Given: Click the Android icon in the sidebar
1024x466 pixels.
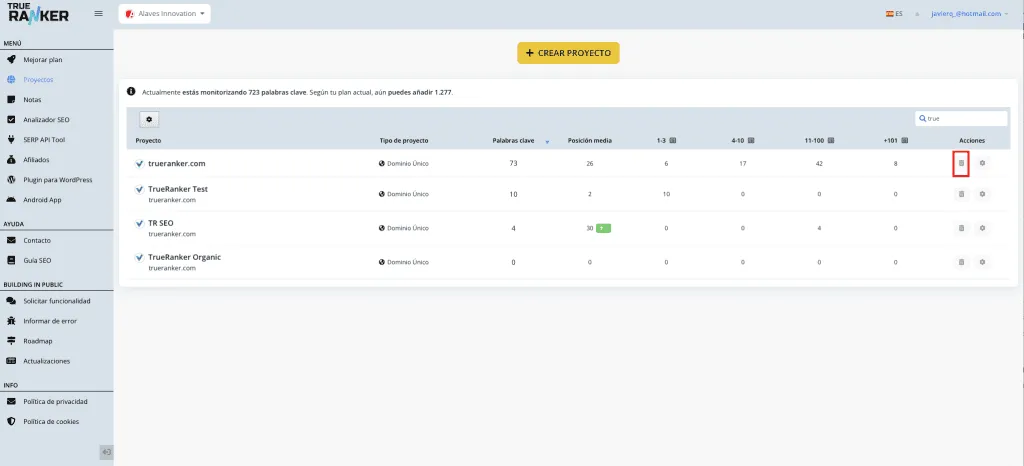Looking at the screenshot, I should pyautogui.click(x=11, y=200).
